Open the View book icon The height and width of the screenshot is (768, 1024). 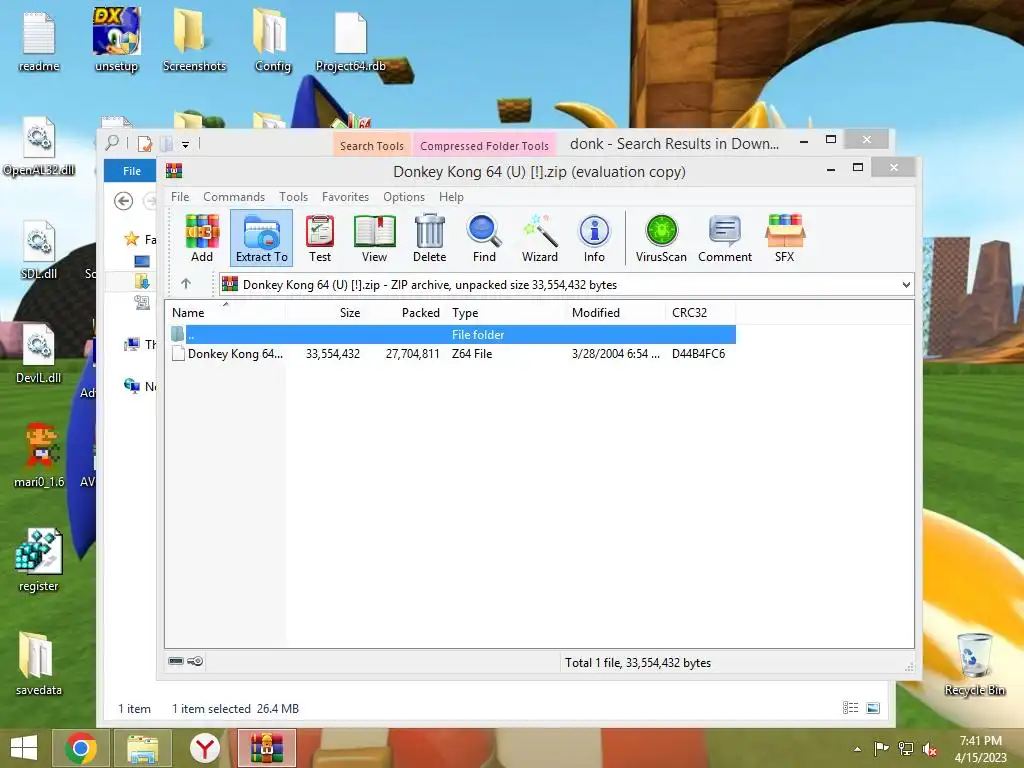[x=374, y=238]
